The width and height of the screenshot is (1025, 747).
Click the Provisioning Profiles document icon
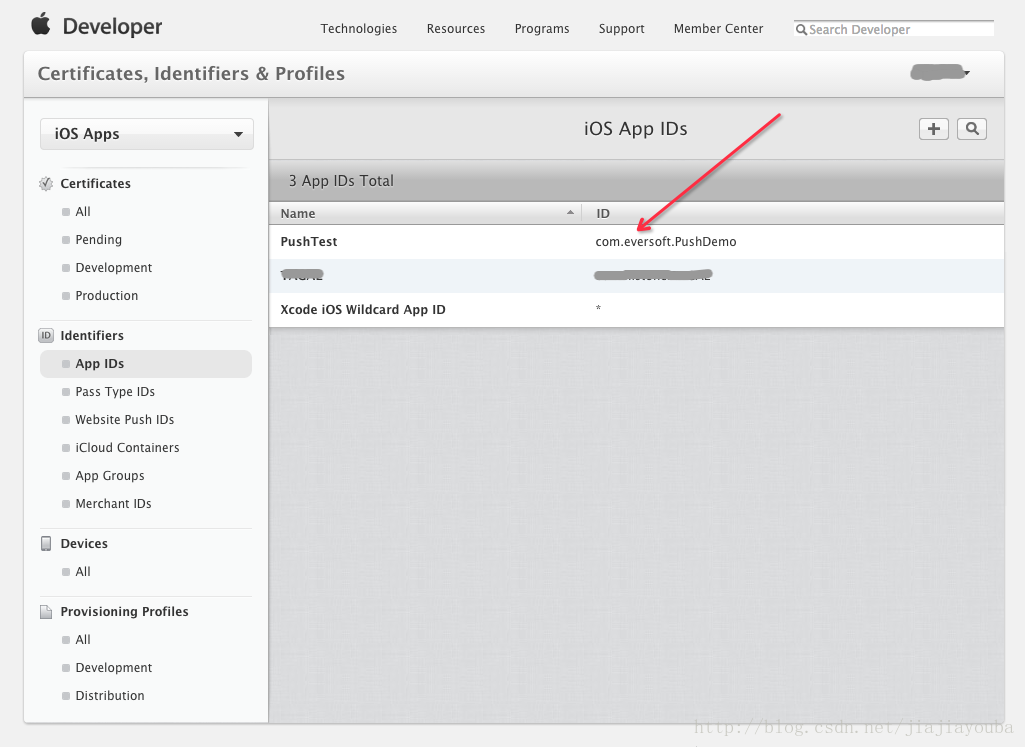point(46,612)
